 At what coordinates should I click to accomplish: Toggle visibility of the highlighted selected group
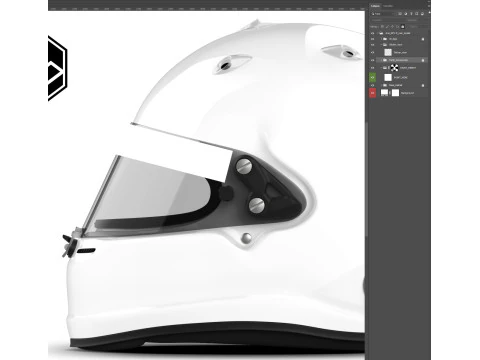tap(373, 60)
